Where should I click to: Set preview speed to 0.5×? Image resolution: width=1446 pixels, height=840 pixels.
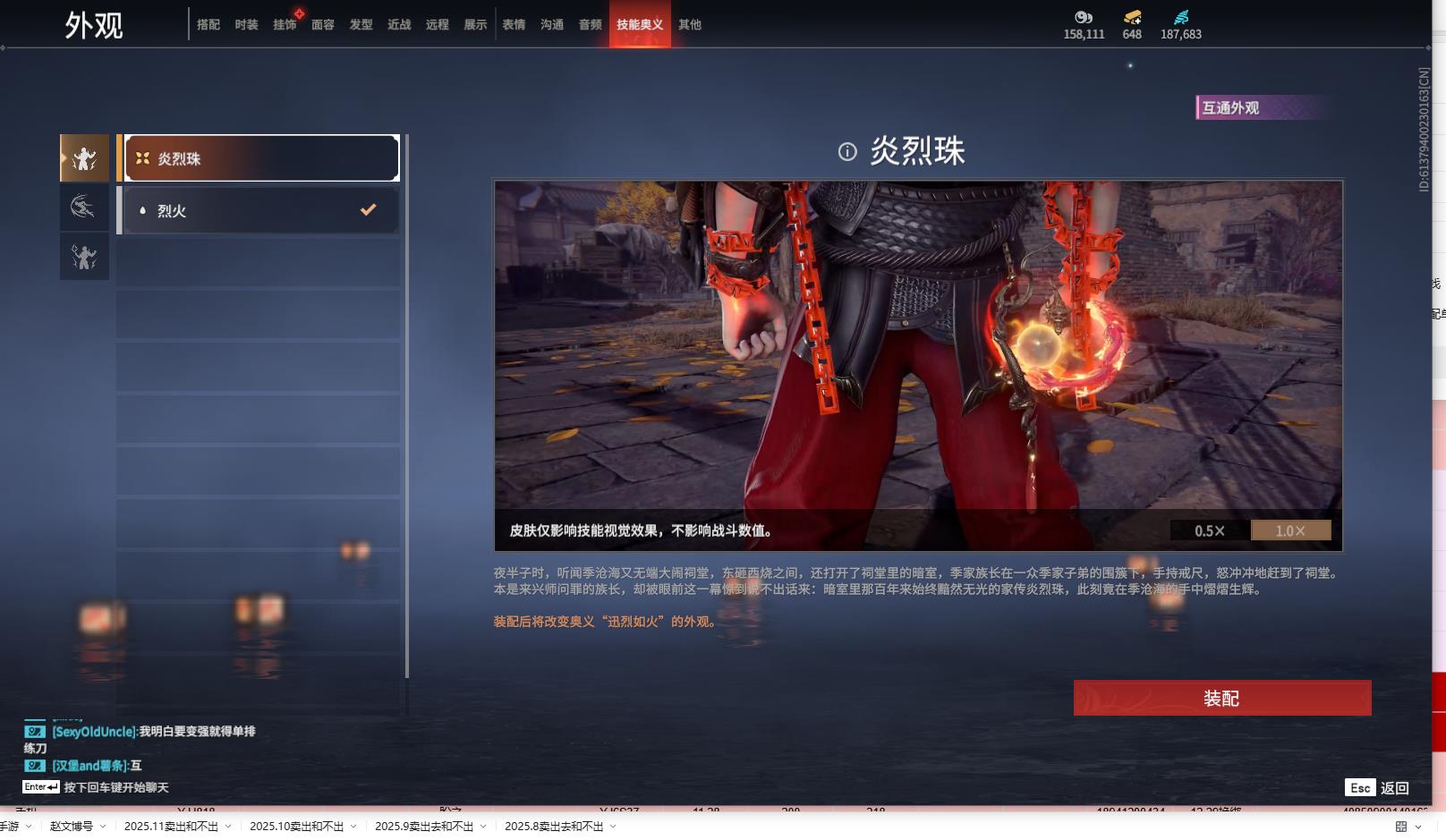1210,530
